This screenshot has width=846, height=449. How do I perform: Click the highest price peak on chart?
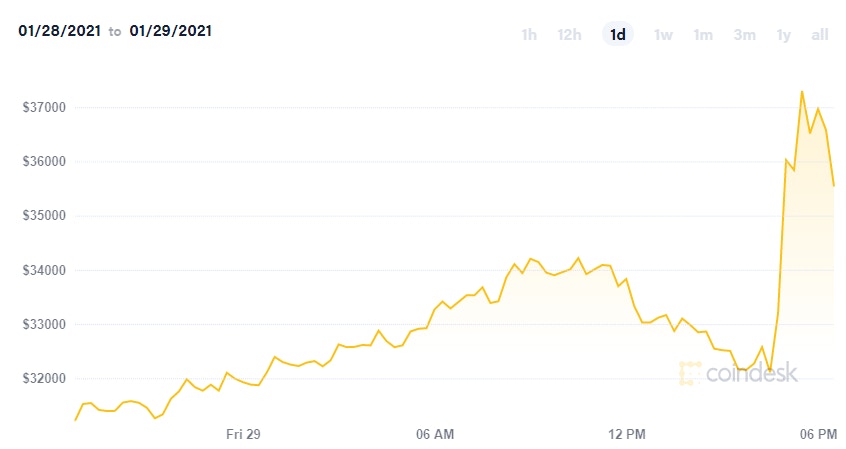point(802,92)
